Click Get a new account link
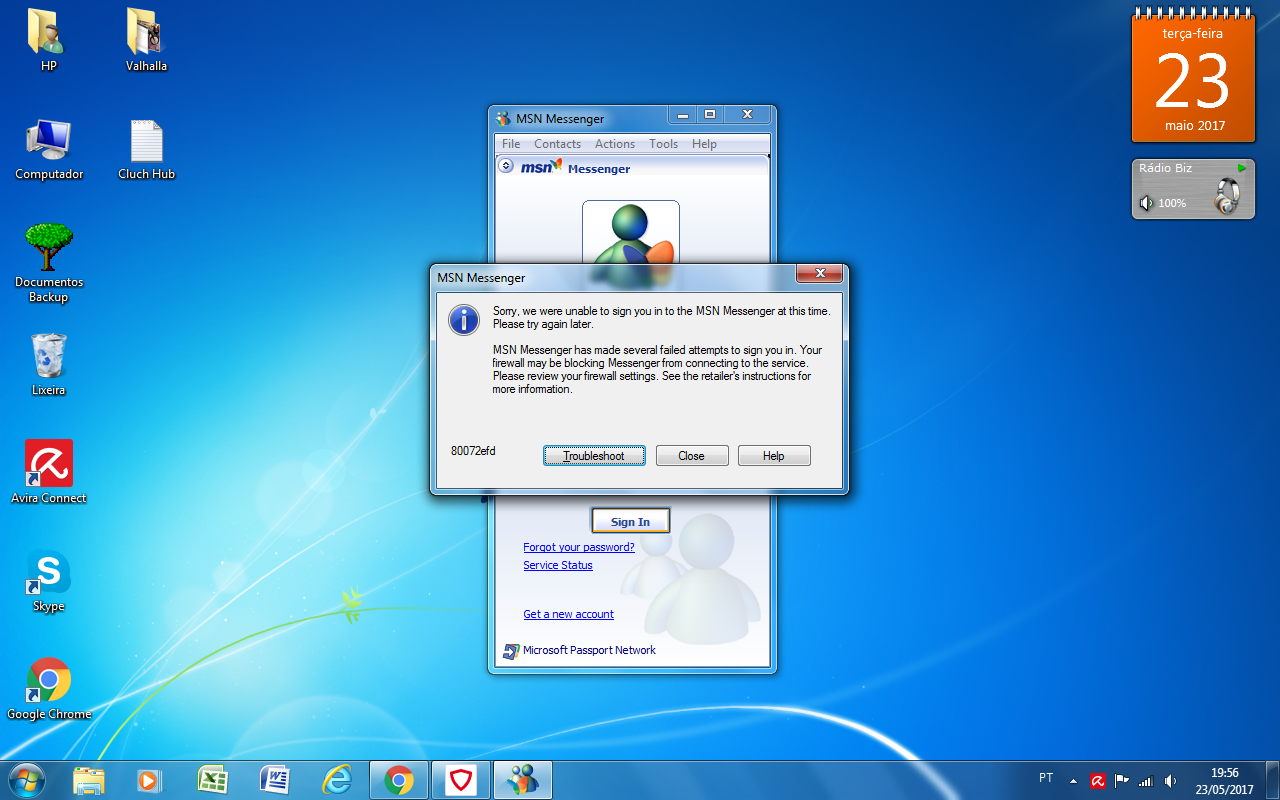1280x800 pixels. (x=568, y=614)
